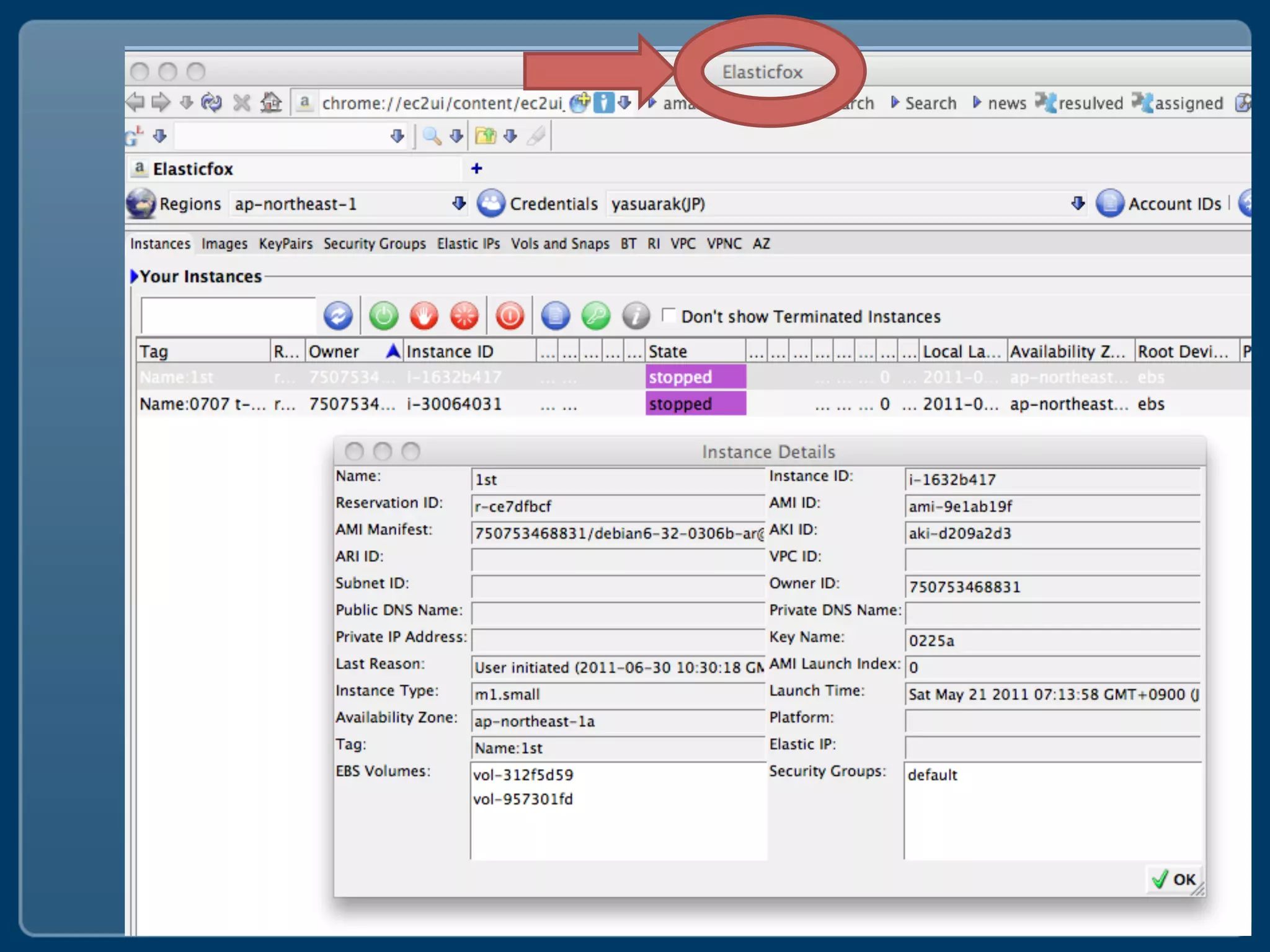
Task: Click the green start instance icon
Action: (383, 316)
